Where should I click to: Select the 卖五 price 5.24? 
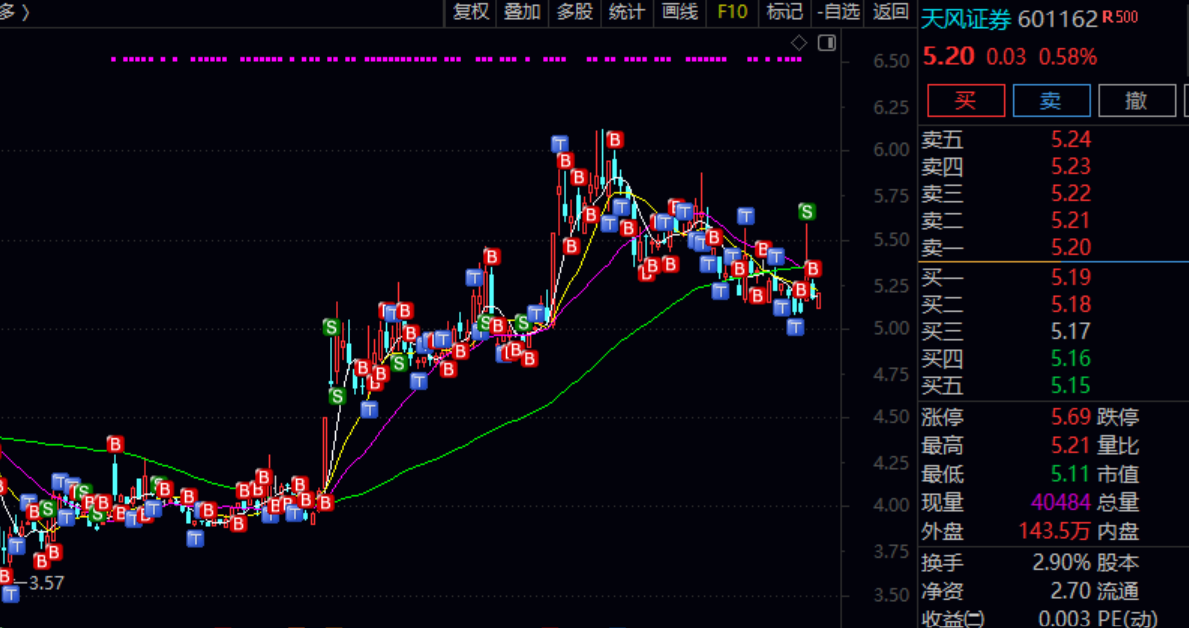point(1071,139)
